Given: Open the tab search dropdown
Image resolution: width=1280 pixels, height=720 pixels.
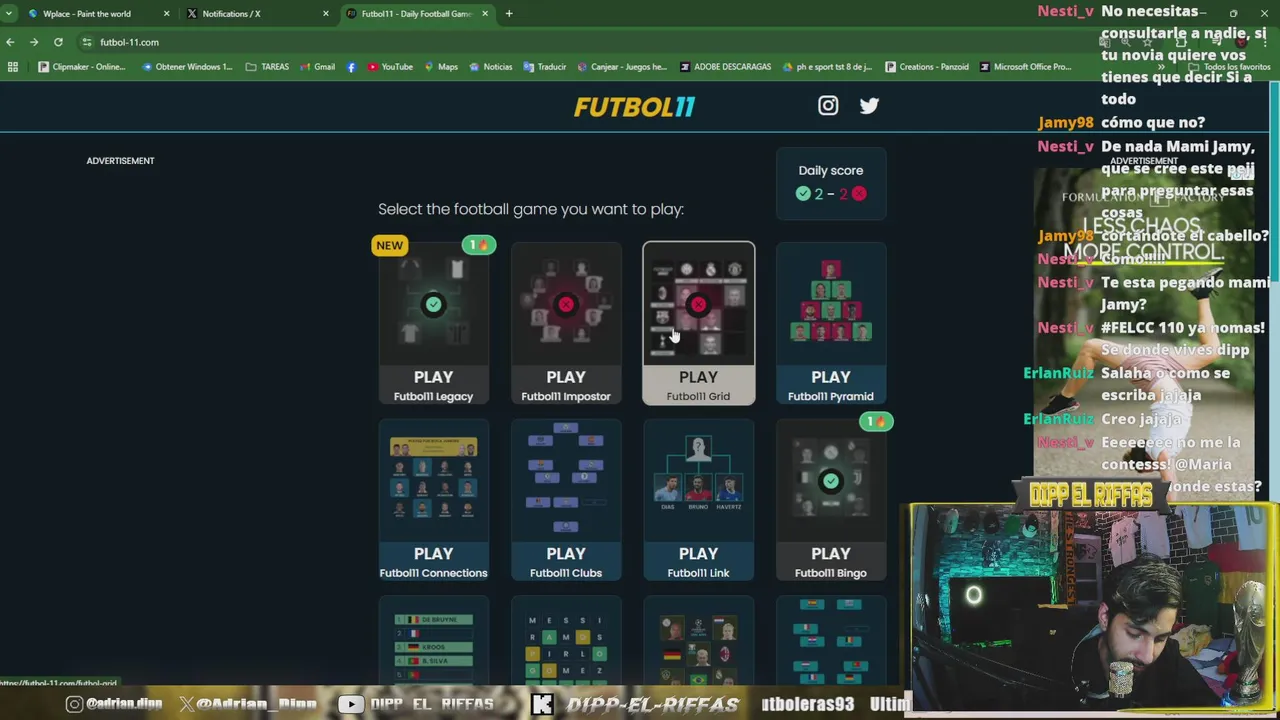Looking at the screenshot, I should click(x=9, y=14).
